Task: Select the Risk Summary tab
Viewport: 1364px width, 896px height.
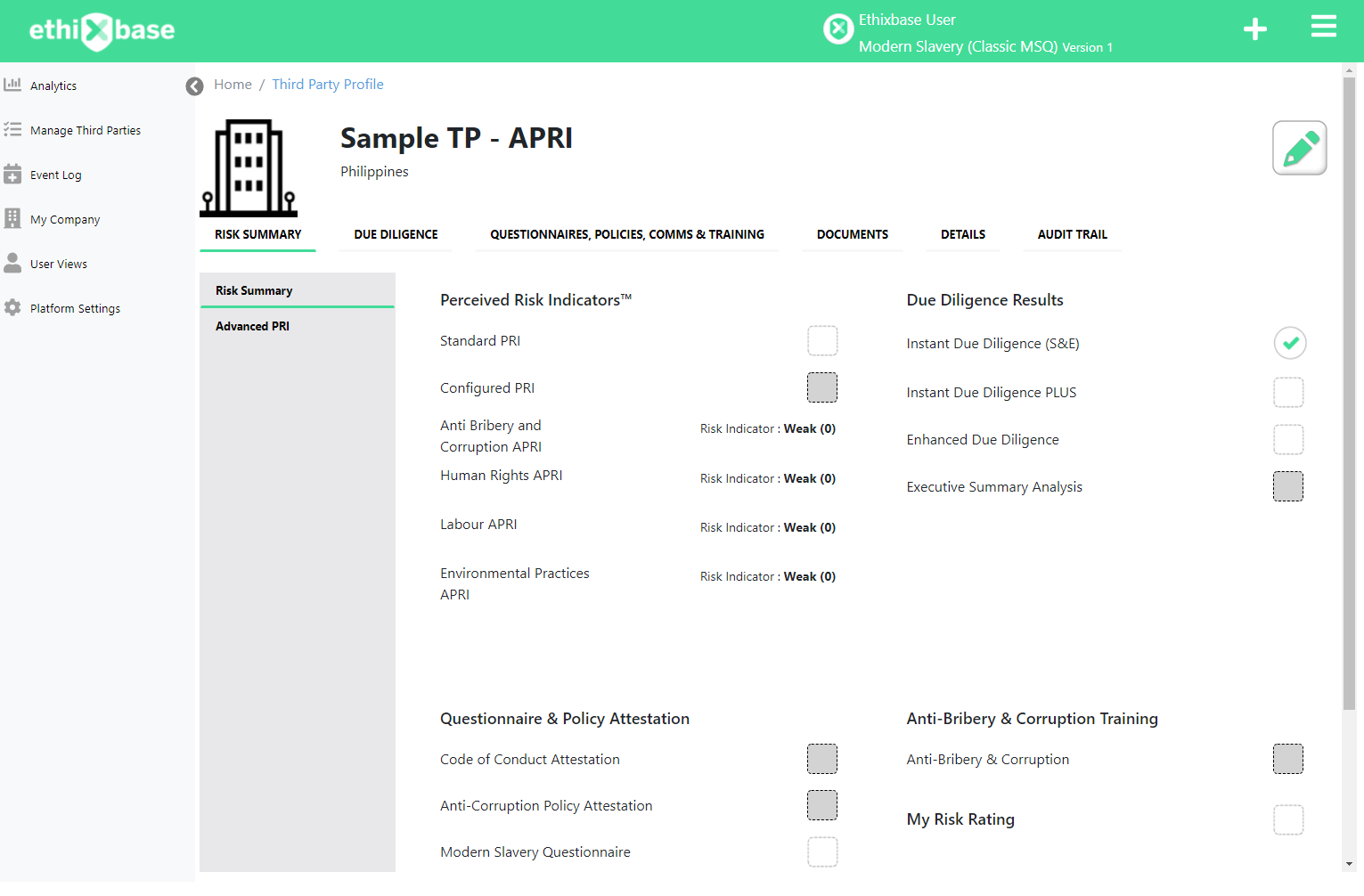Action: click(x=257, y=234)
